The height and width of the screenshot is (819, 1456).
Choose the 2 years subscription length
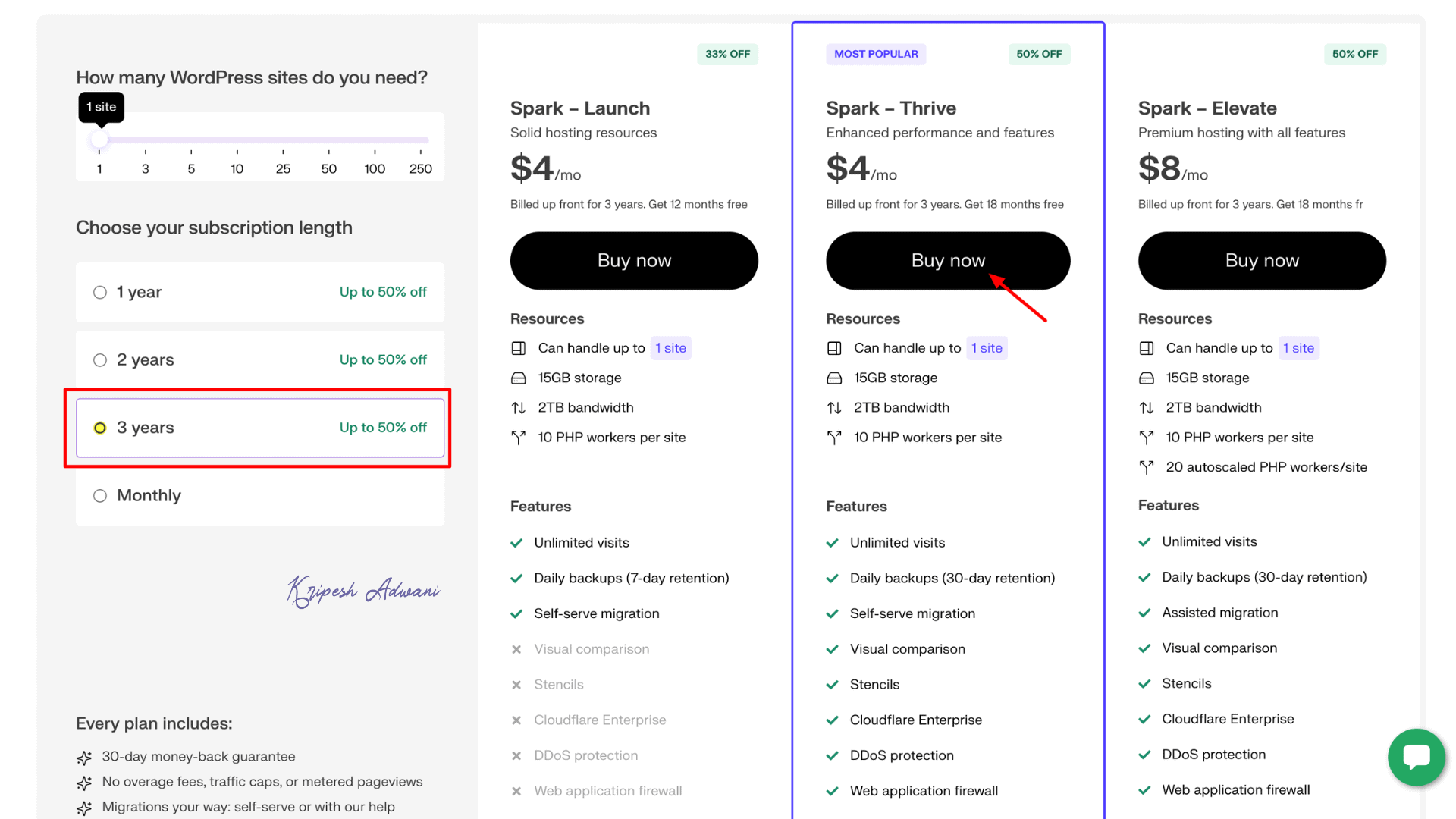coord(100,360)
